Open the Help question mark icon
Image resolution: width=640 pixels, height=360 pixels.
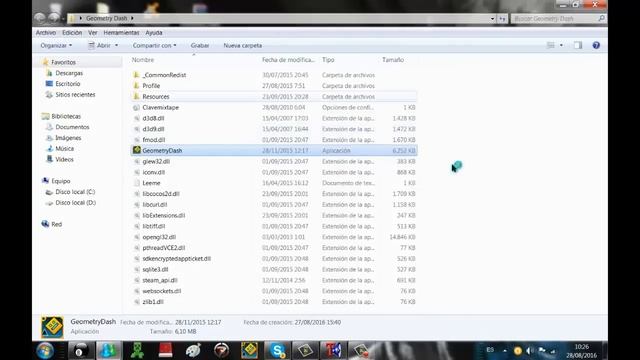click(x=596, y=45)
